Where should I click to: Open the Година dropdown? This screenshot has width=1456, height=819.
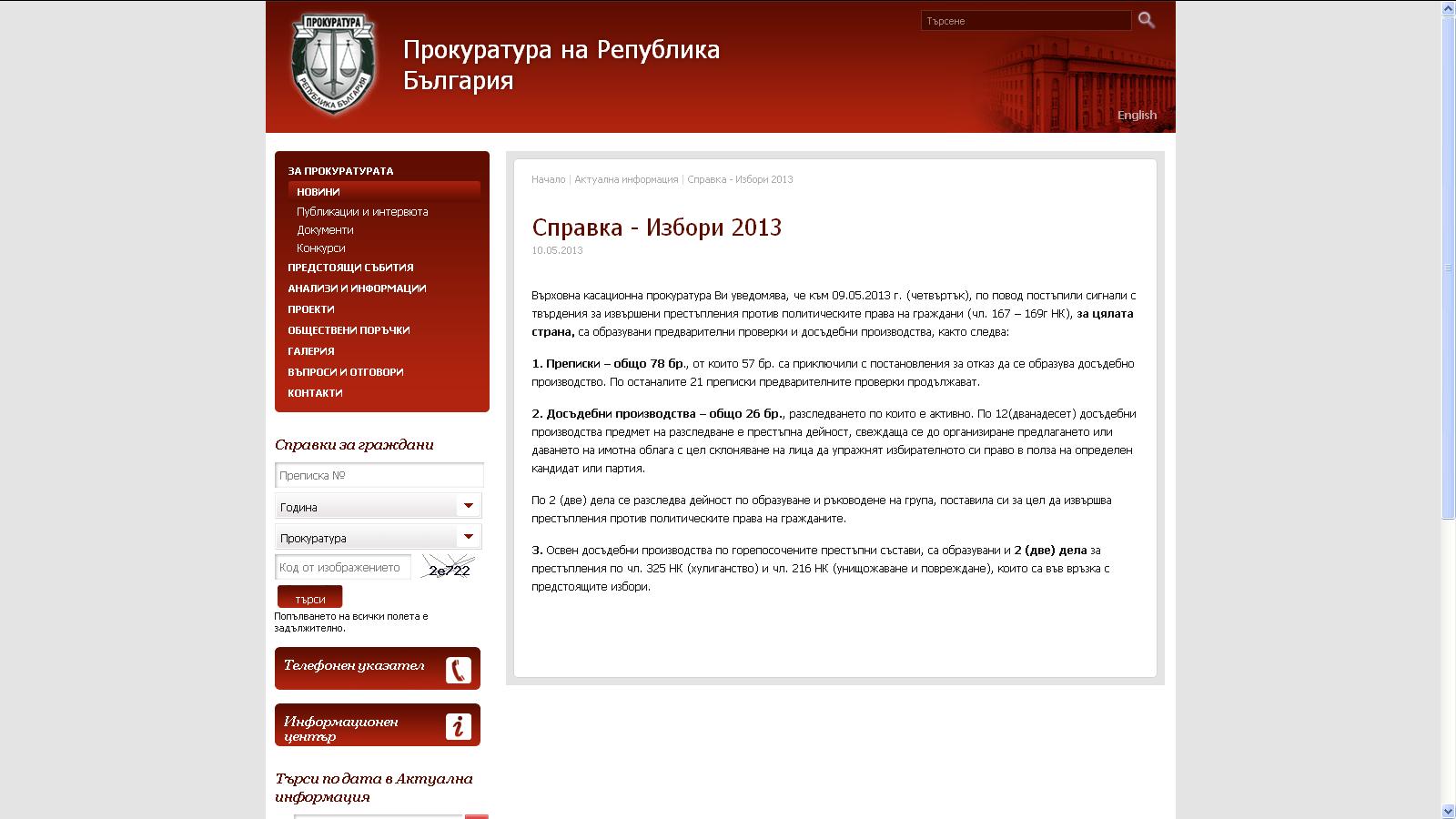coord(379,506)
